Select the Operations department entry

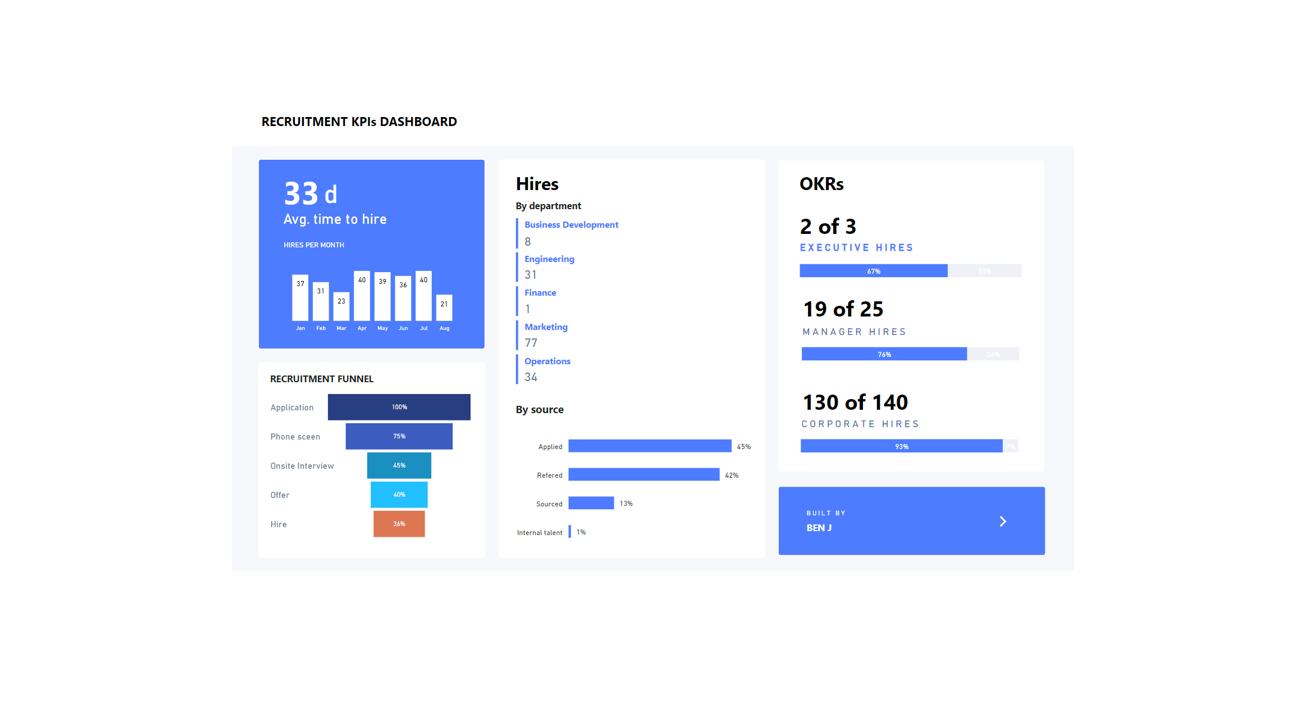coord(547,361)
